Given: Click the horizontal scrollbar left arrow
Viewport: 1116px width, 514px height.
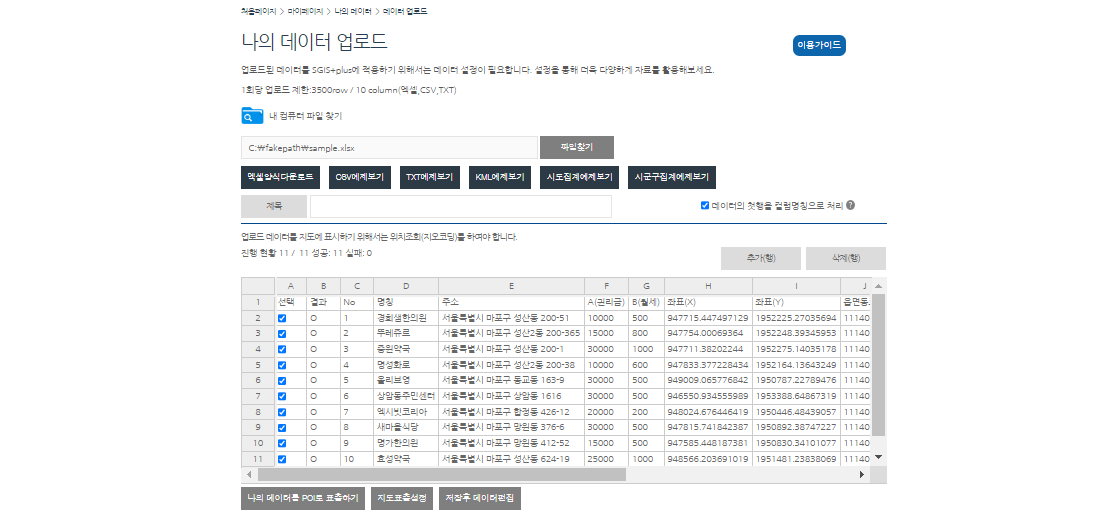Looking at the screenshot, I should point(248,474).
